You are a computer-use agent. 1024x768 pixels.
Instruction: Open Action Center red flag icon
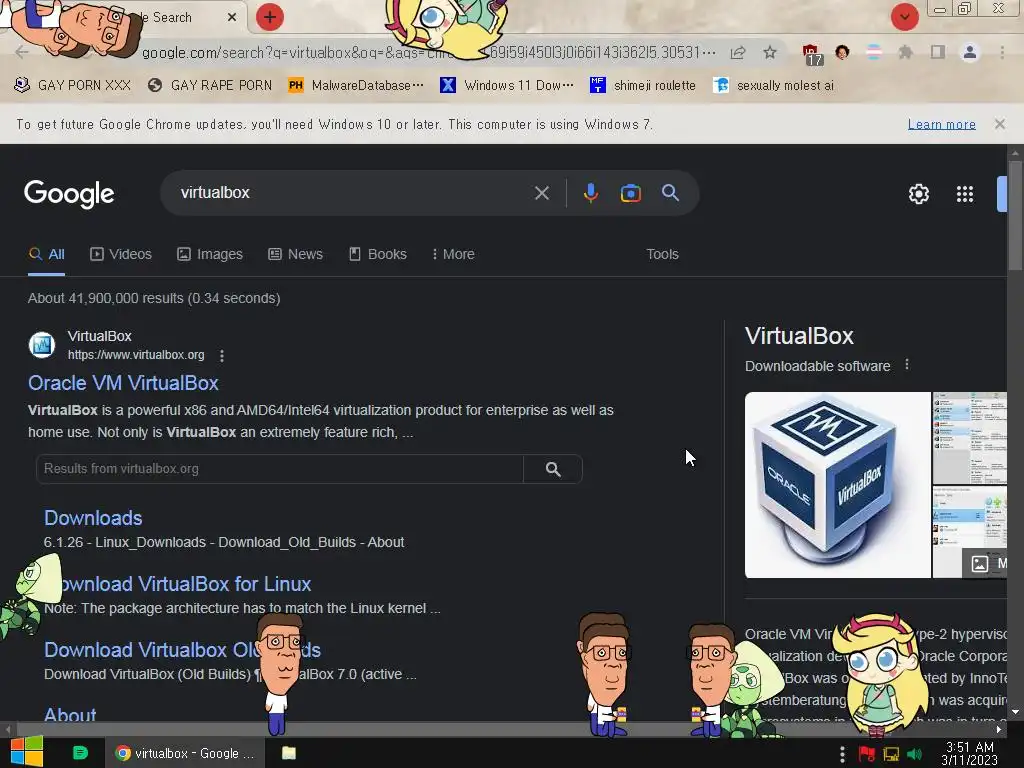(866, 754)
